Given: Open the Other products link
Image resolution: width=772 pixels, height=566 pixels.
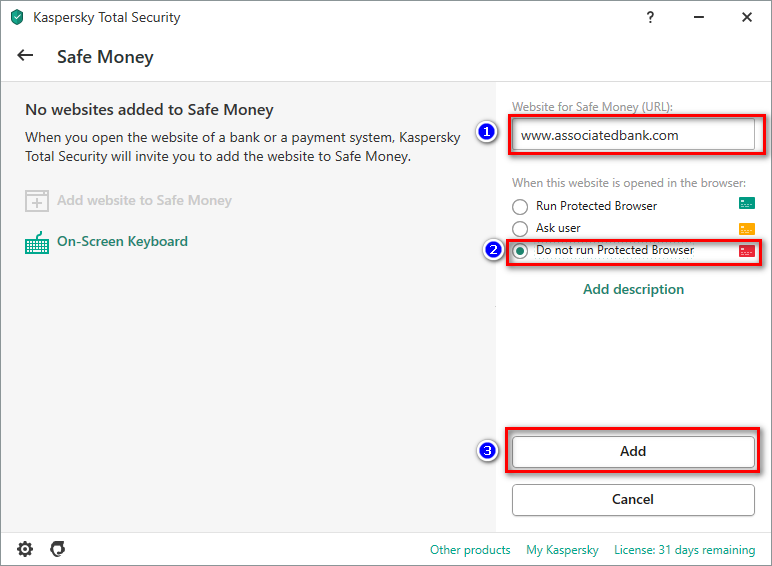Looking at the screenshot, I should (470, 550).
